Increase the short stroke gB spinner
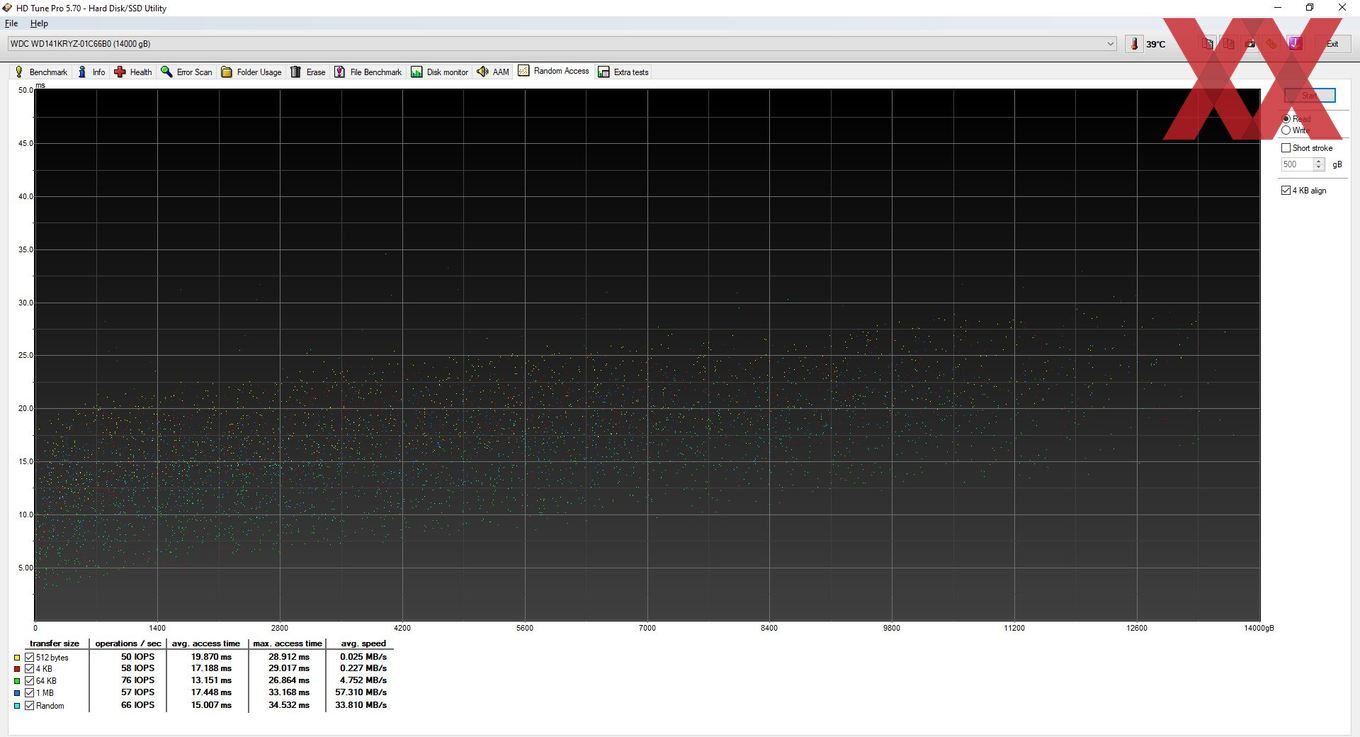 pyautogui.click(x=1319, y=161)
